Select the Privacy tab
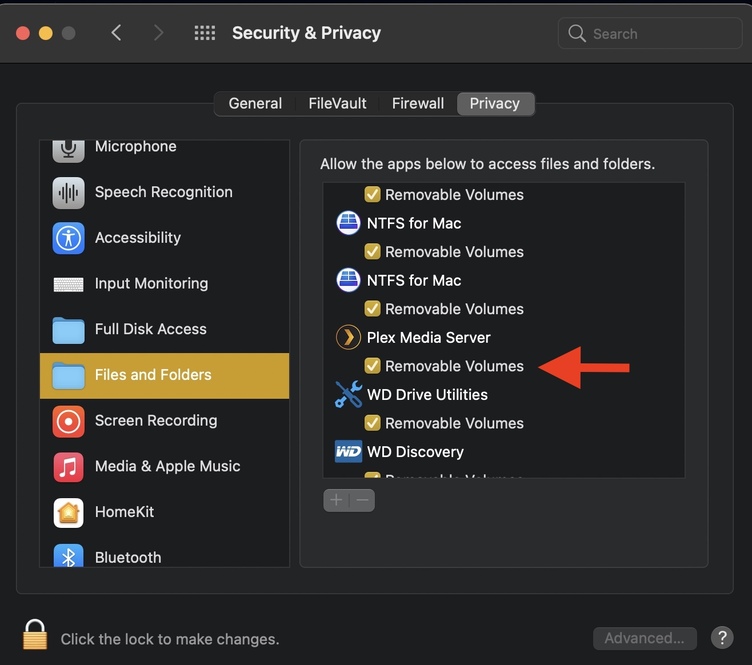The image size is (752, 665). point(495,104)
